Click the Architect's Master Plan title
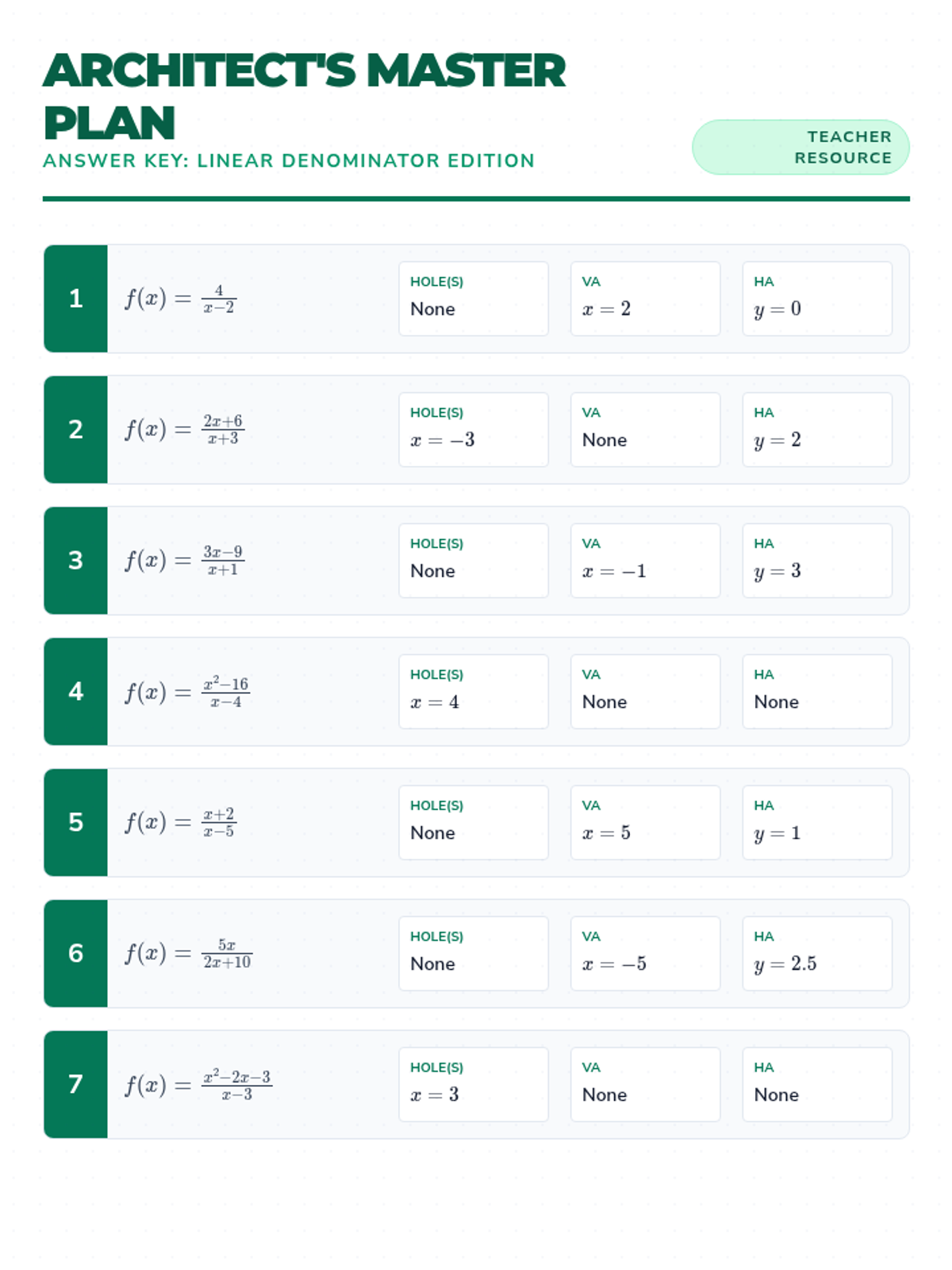 [x=304, y=96]
